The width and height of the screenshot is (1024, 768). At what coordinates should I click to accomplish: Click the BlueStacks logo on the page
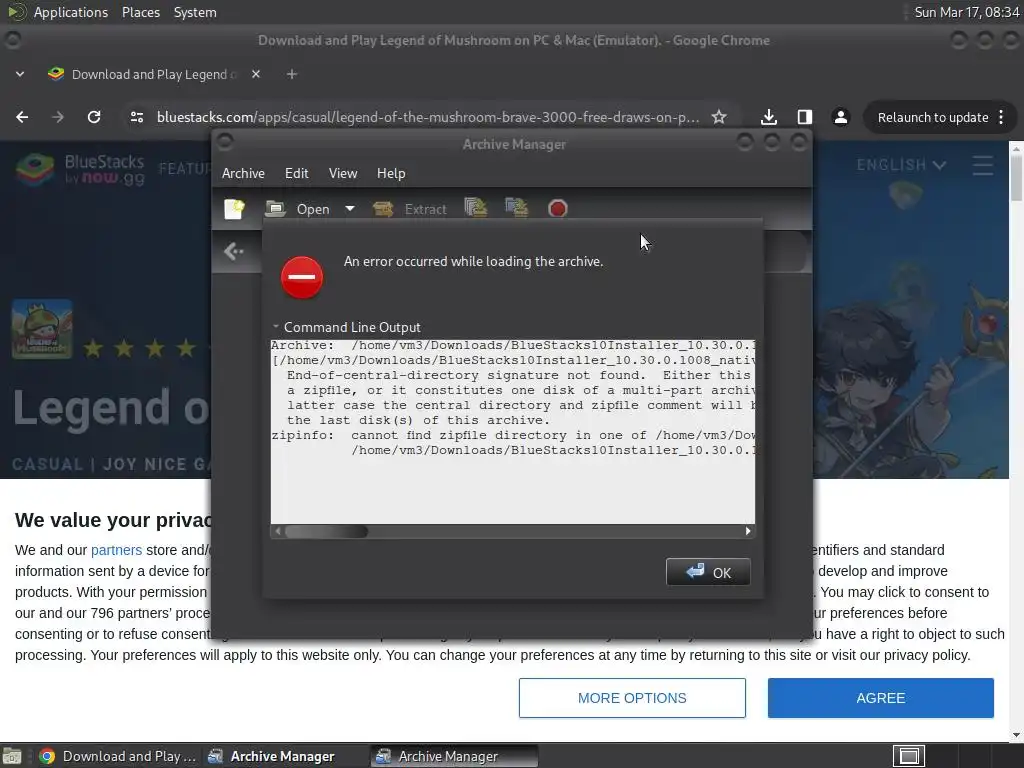[x=80, y=169]
